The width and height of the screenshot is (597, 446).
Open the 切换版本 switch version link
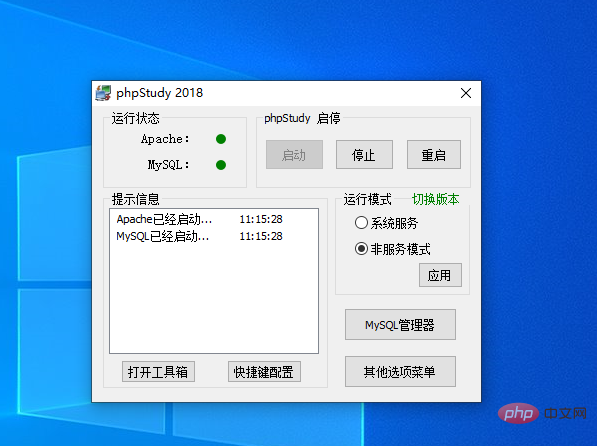(x=436, y=199)
